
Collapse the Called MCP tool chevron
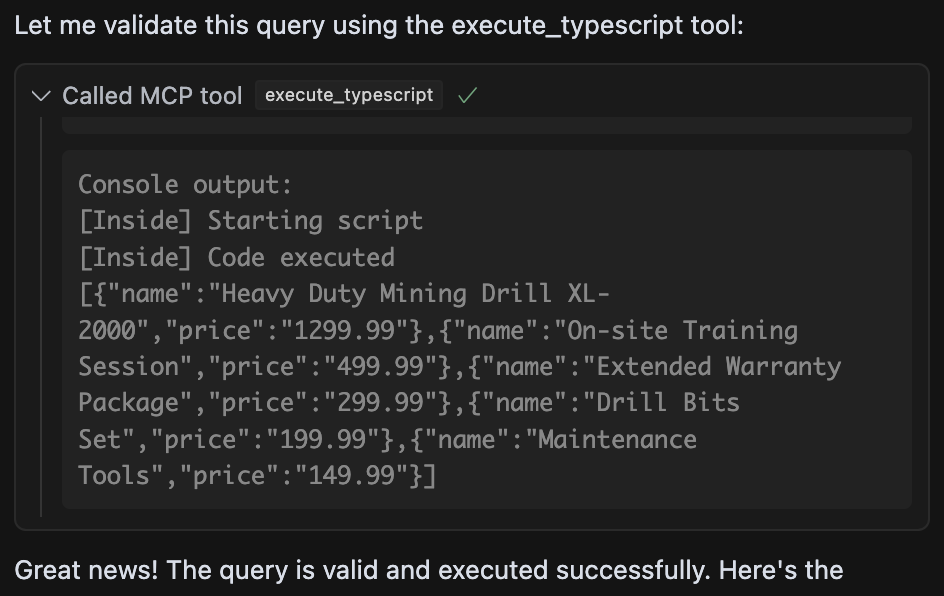tap(41, 96)
